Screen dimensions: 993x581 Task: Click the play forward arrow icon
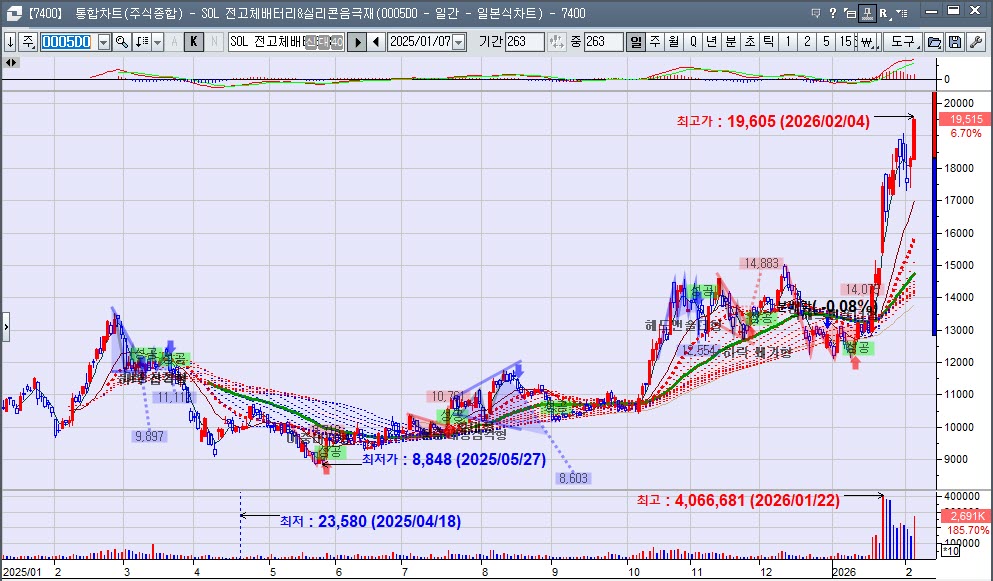[x=357, y=42]
